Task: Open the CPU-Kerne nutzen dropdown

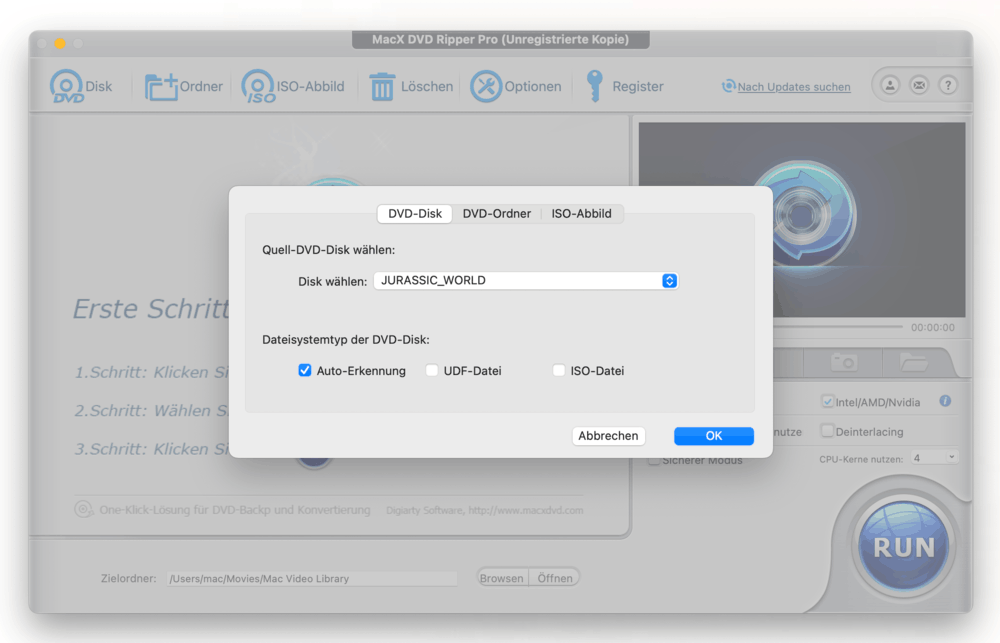Action: coord(934,458)
